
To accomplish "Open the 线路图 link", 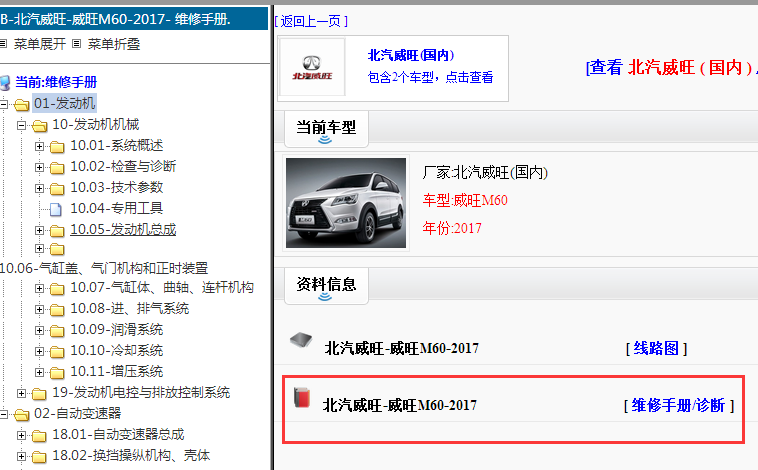I will coord(656,348).
